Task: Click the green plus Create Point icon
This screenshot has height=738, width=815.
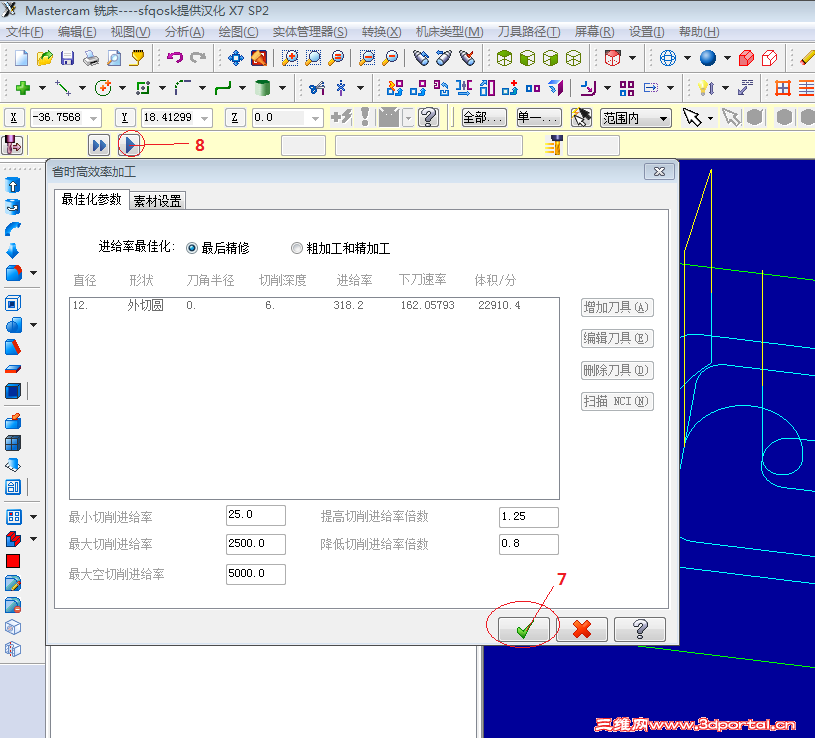Action: click(22, 88)
